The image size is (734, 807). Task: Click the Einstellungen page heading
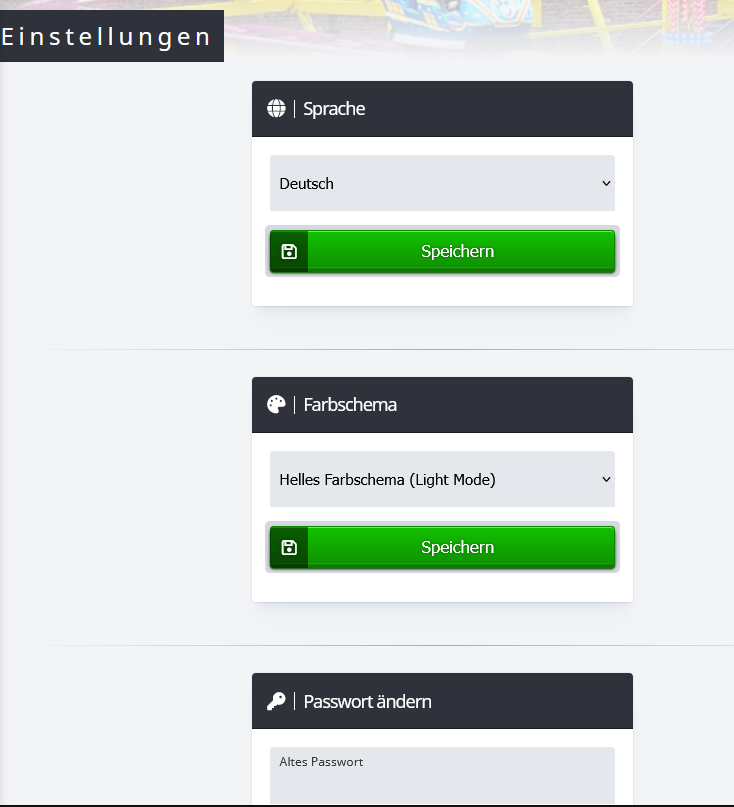(107, 37)
